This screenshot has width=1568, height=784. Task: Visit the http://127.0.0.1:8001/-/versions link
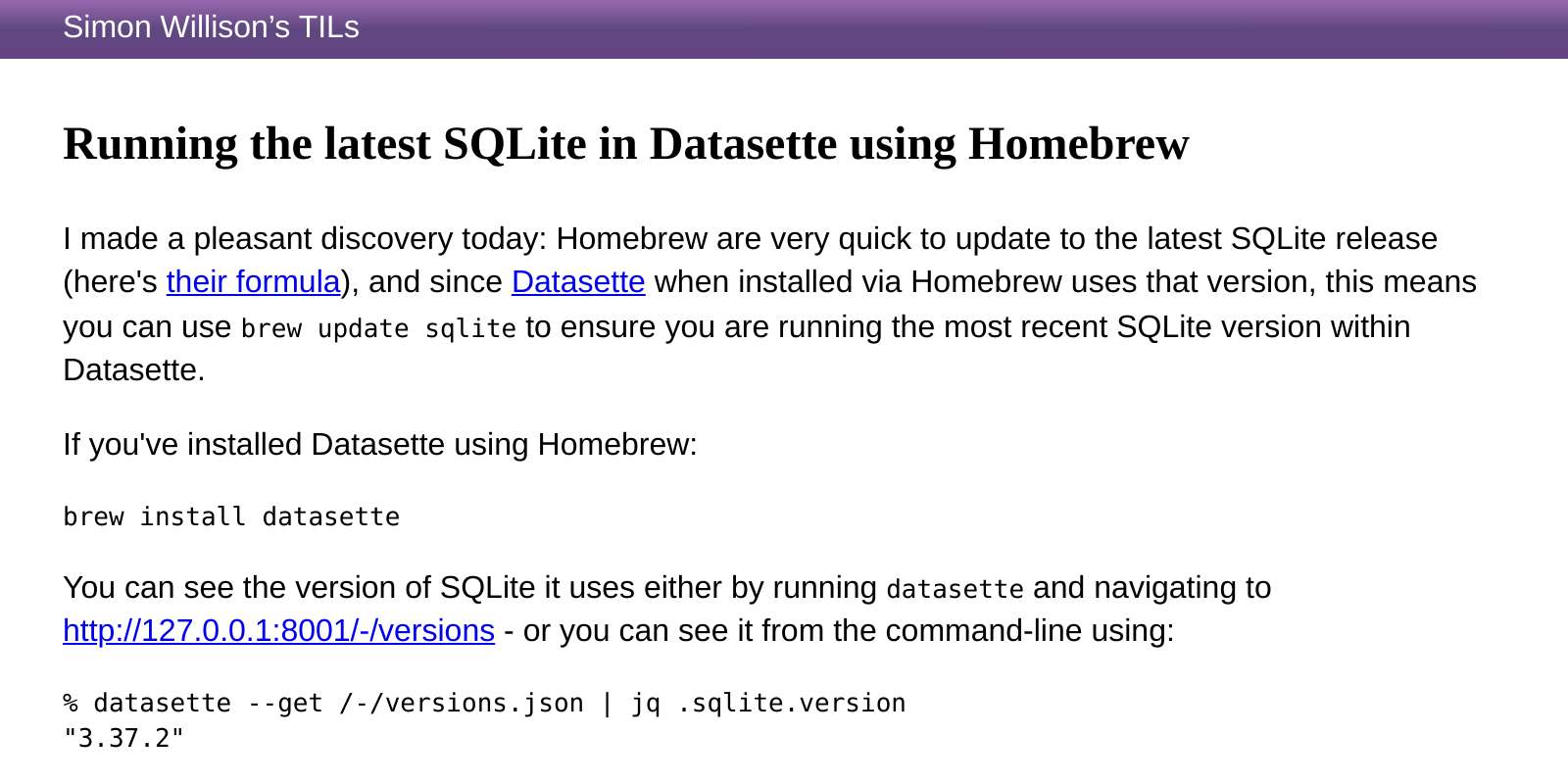[278, 631]
